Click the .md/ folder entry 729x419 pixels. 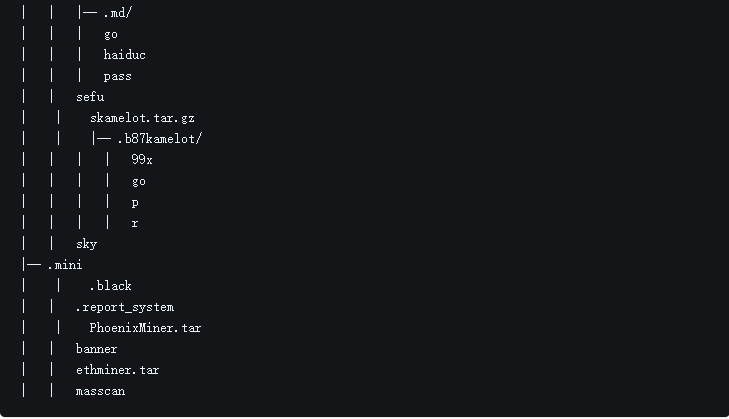point(117,13)
